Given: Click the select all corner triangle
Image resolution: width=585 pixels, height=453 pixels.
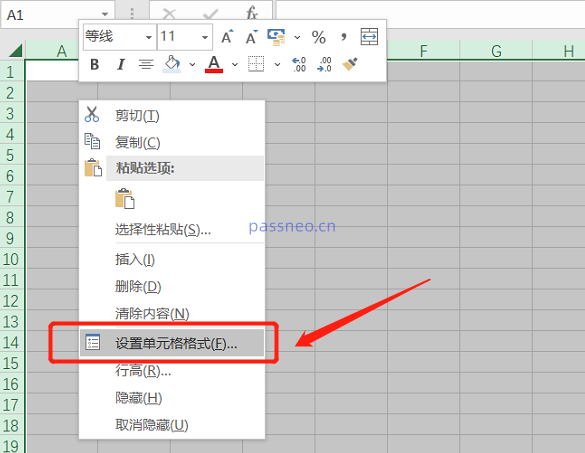Looking at the screenshot, I should [15, 51].
